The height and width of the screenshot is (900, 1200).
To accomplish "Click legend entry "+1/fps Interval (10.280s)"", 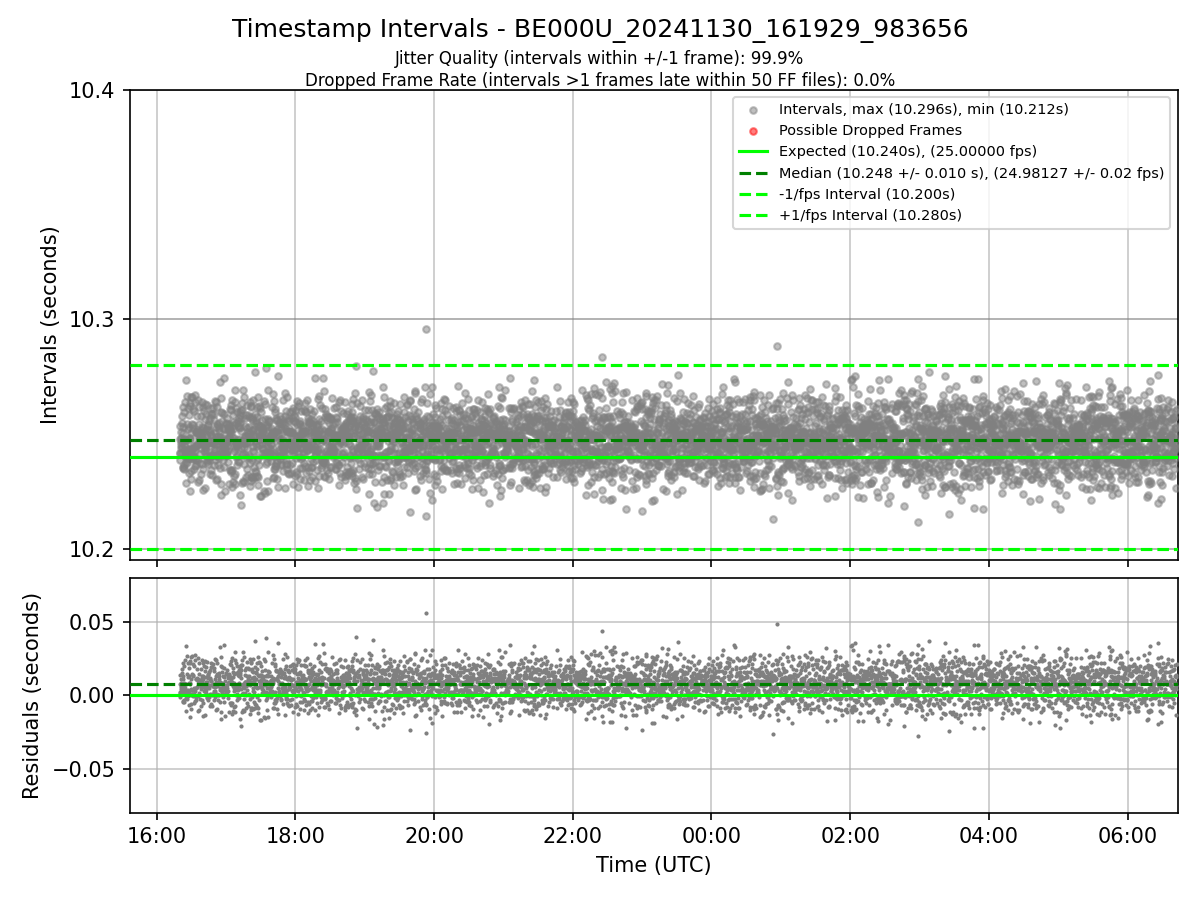I will [870, 215].
